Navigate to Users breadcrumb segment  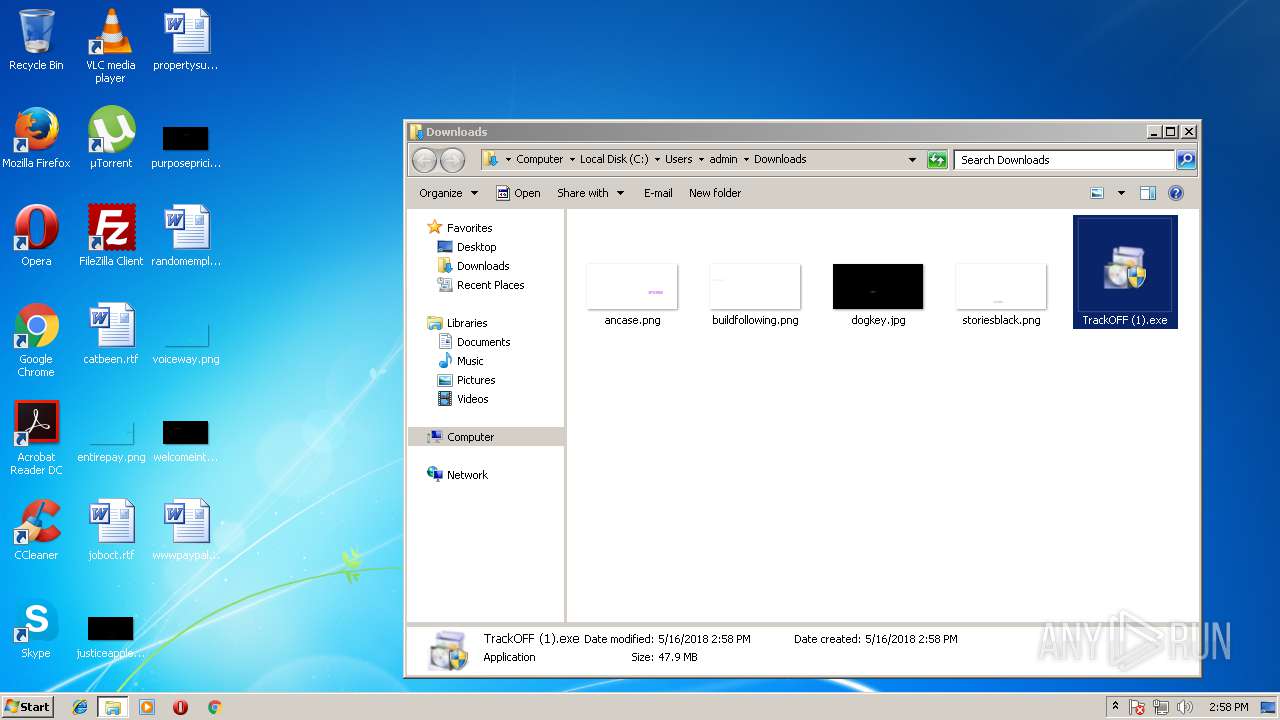679,160
